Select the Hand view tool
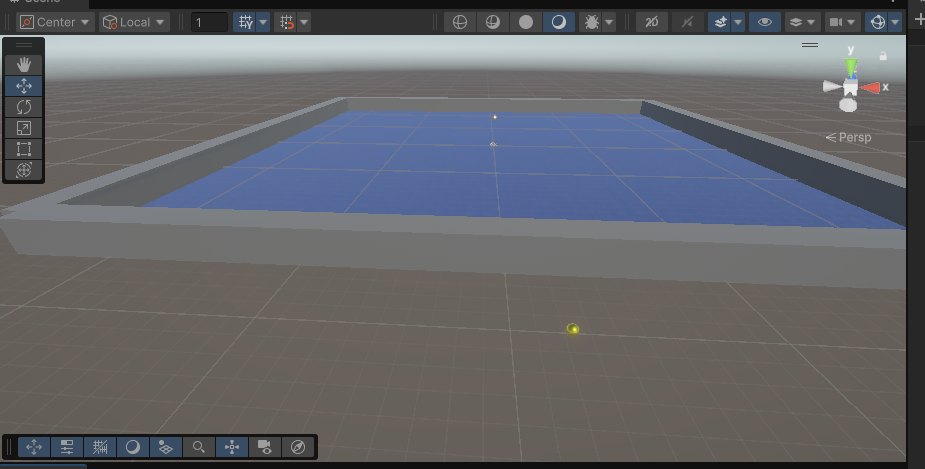The height and width of the screenshot is (469, 925). (x=24, y=64)
